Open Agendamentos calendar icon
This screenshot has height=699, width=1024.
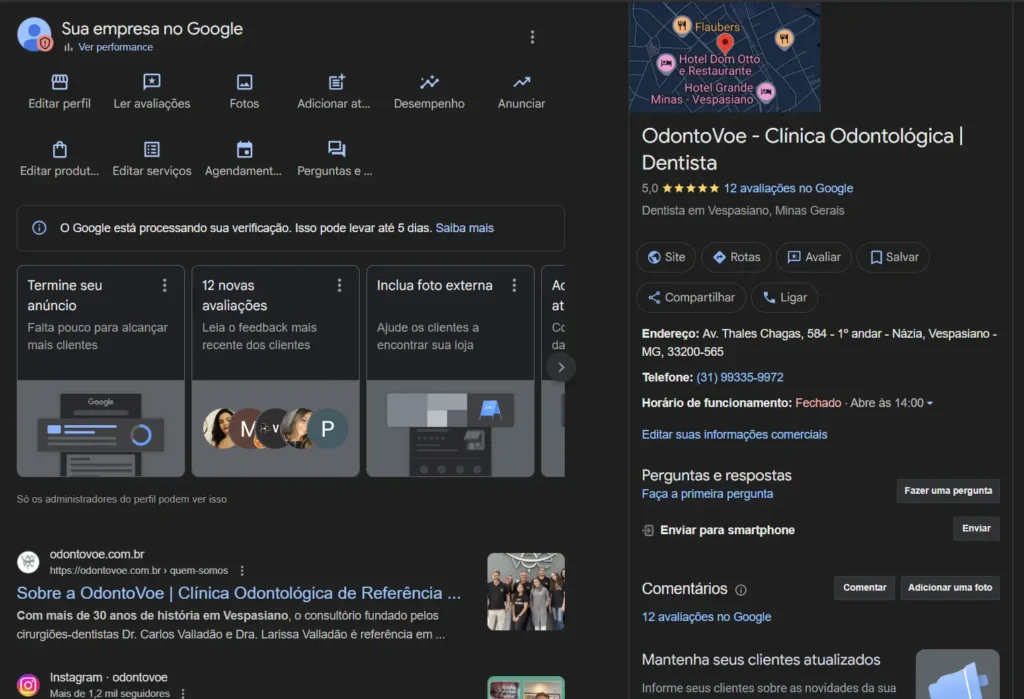pyautogui.click(x=244, y=149)
